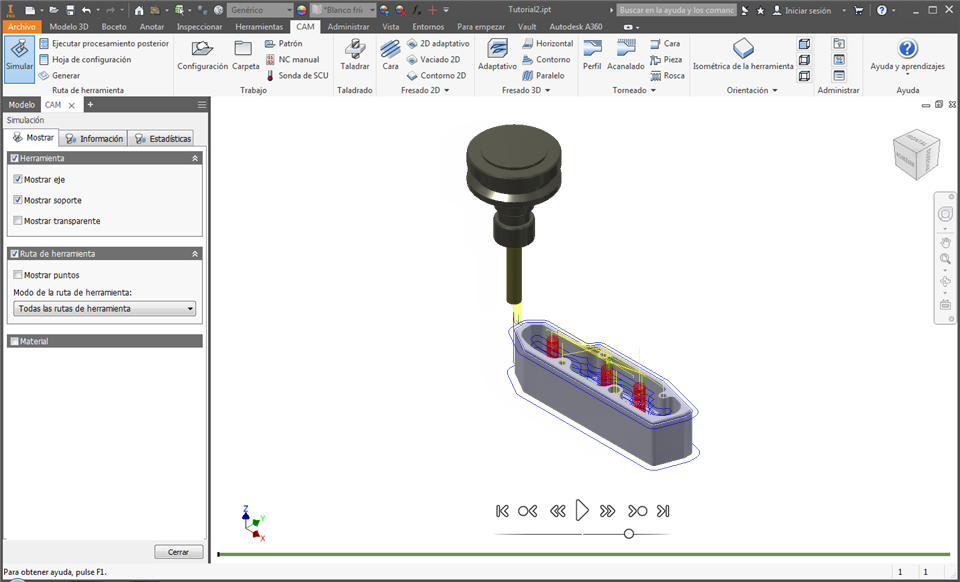Image resolution: width=960 pixels, height=582 pixels.
Task: Select the Taladrar drilling tool
Action: (x=354, y=55)
